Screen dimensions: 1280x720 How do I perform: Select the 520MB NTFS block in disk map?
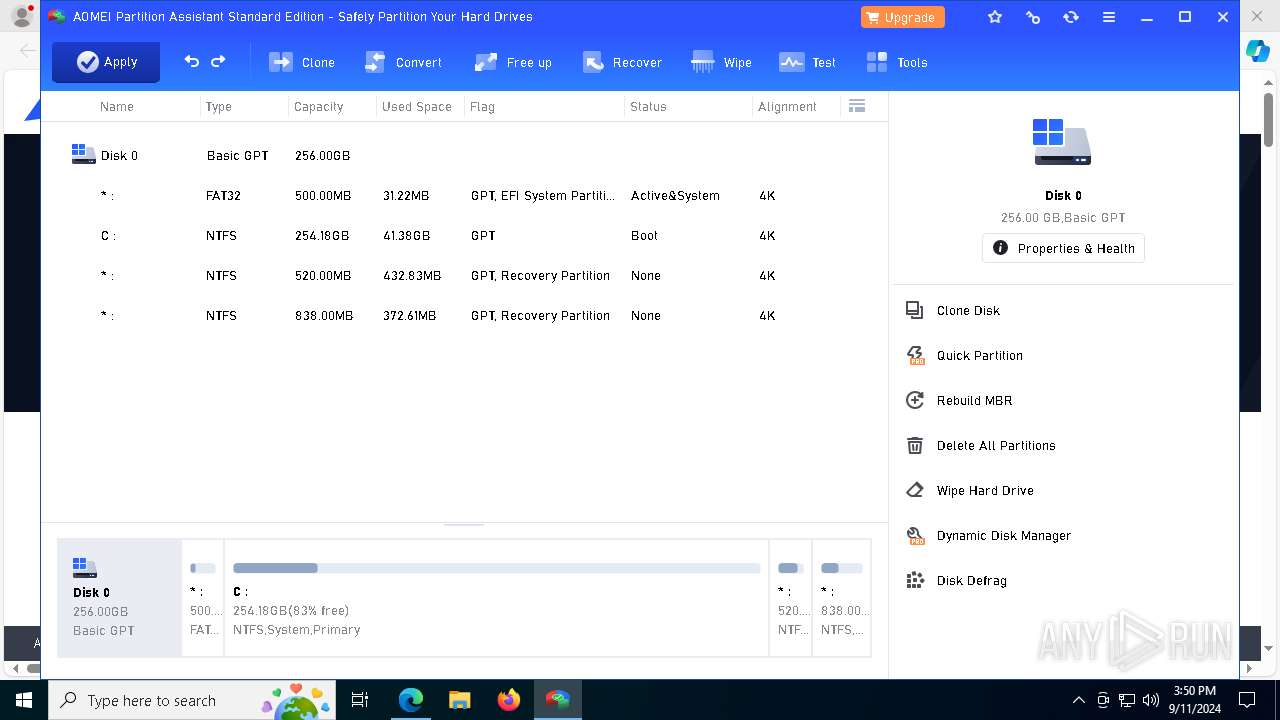(x=791, y=598)
